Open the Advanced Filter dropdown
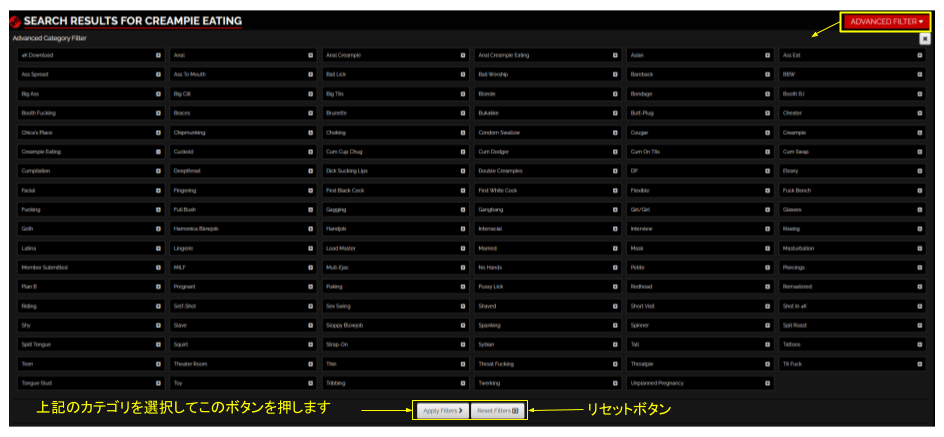The image size is (944, 437). coord(885,21)
